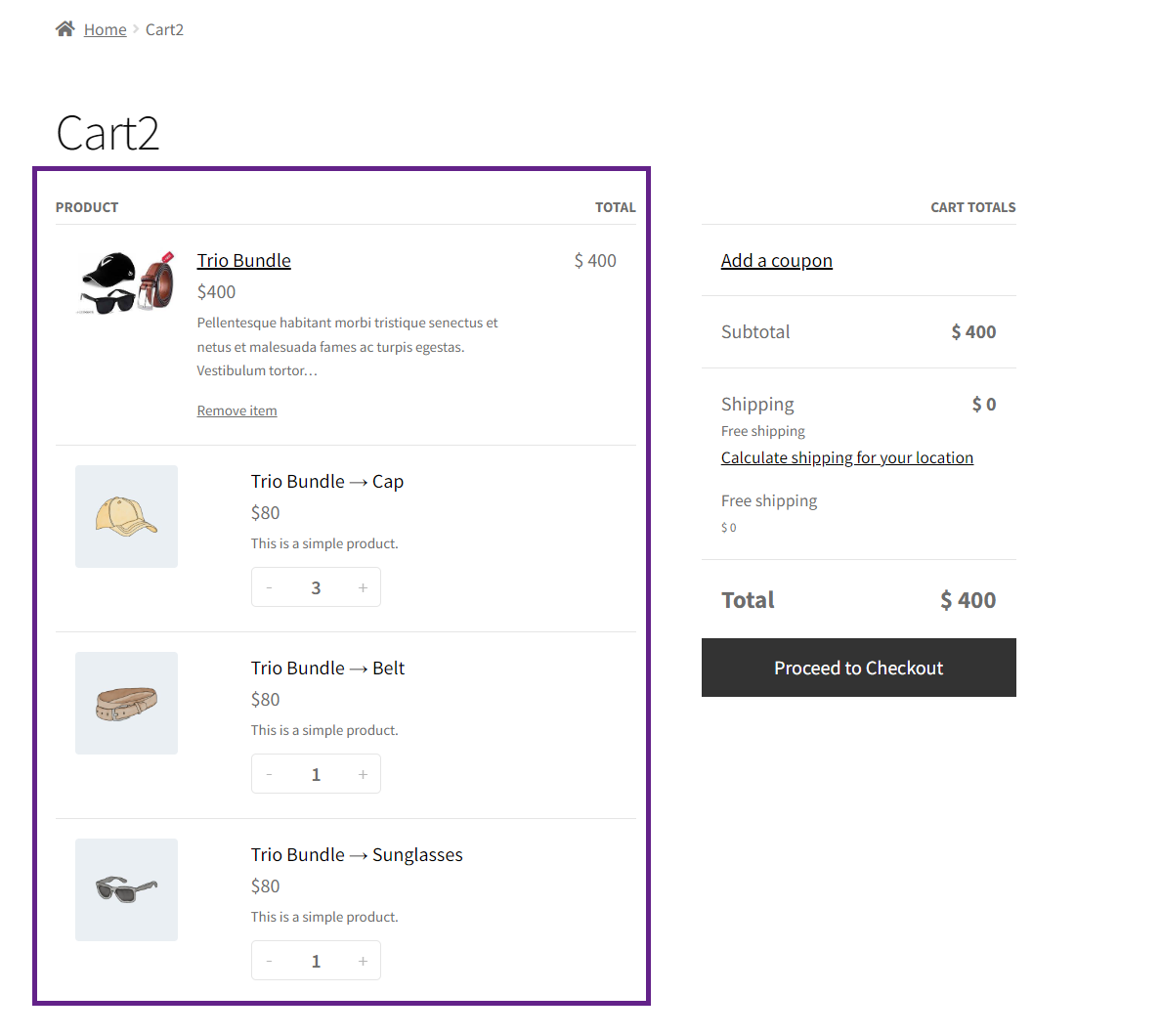
Task: Click the Cap product thumbnail
Action: 127,516
